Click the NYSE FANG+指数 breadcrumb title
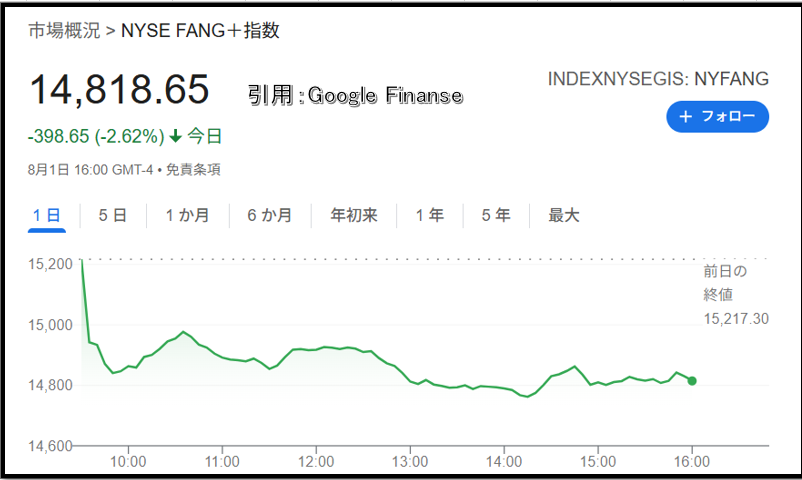This screenshot has width=802, height=480. pos(200,30)
